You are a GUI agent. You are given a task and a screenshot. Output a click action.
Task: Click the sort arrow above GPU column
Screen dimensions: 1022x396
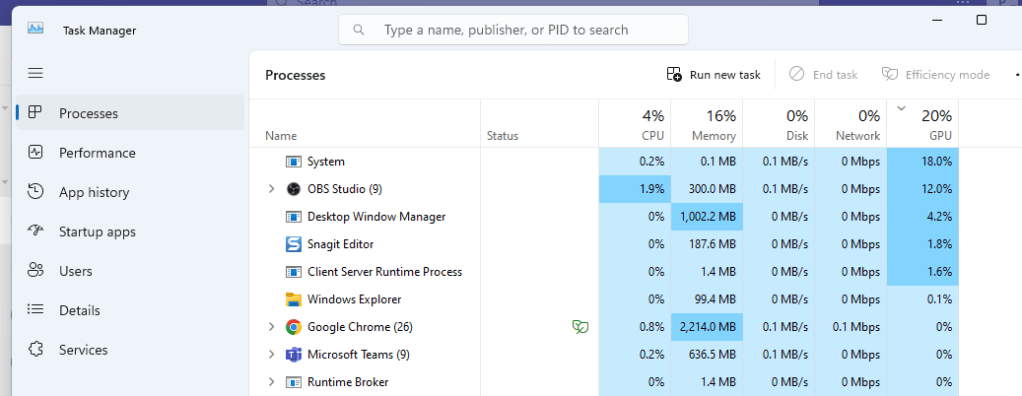point(901,108)
